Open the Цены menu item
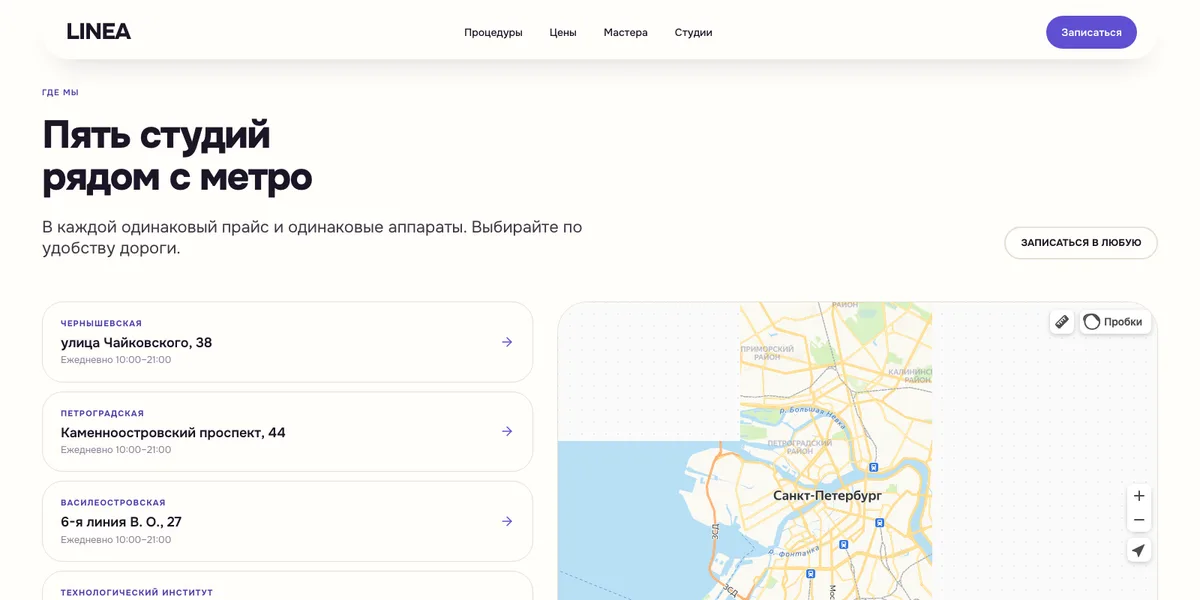The height and width of the screenshot is (600, 1200). point(563,32)
